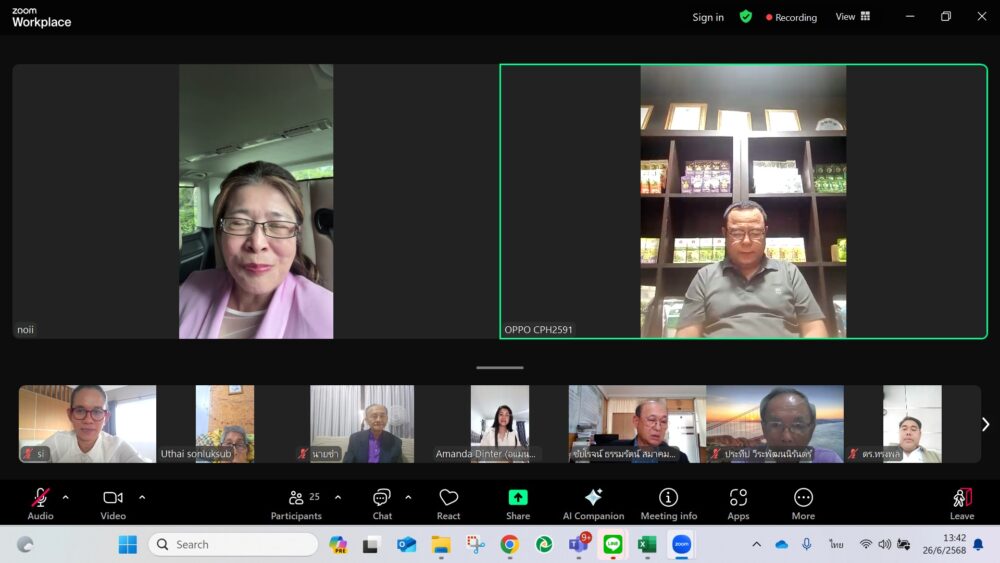Click the React heart icon
The height and width of the screenshot is (563, 1000).
(x=448, y=503)
